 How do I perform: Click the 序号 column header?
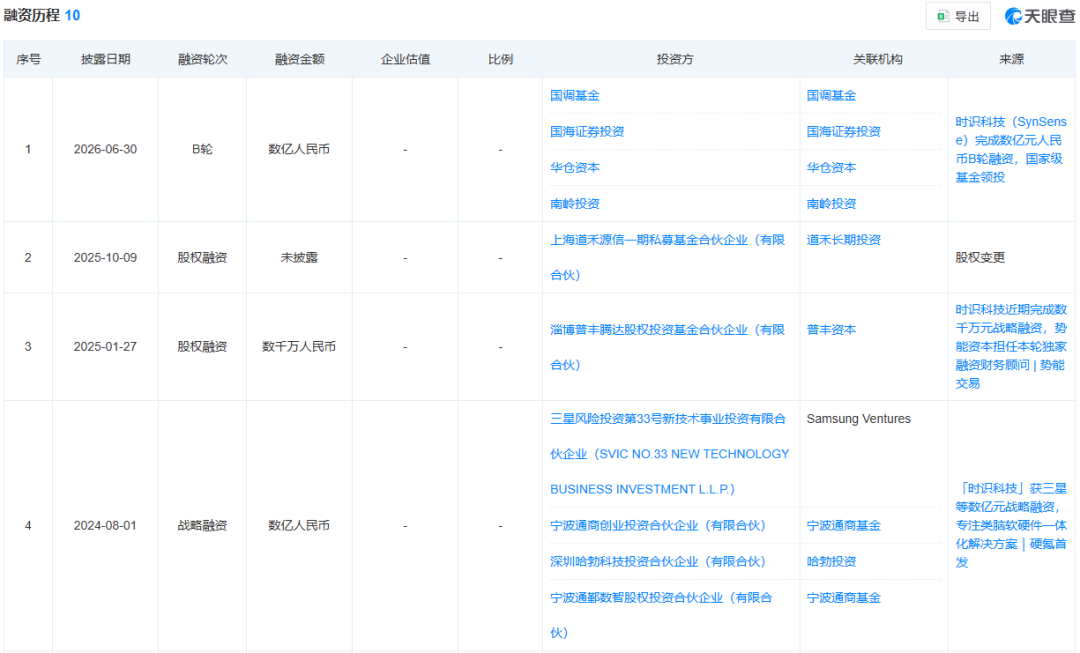28,59
